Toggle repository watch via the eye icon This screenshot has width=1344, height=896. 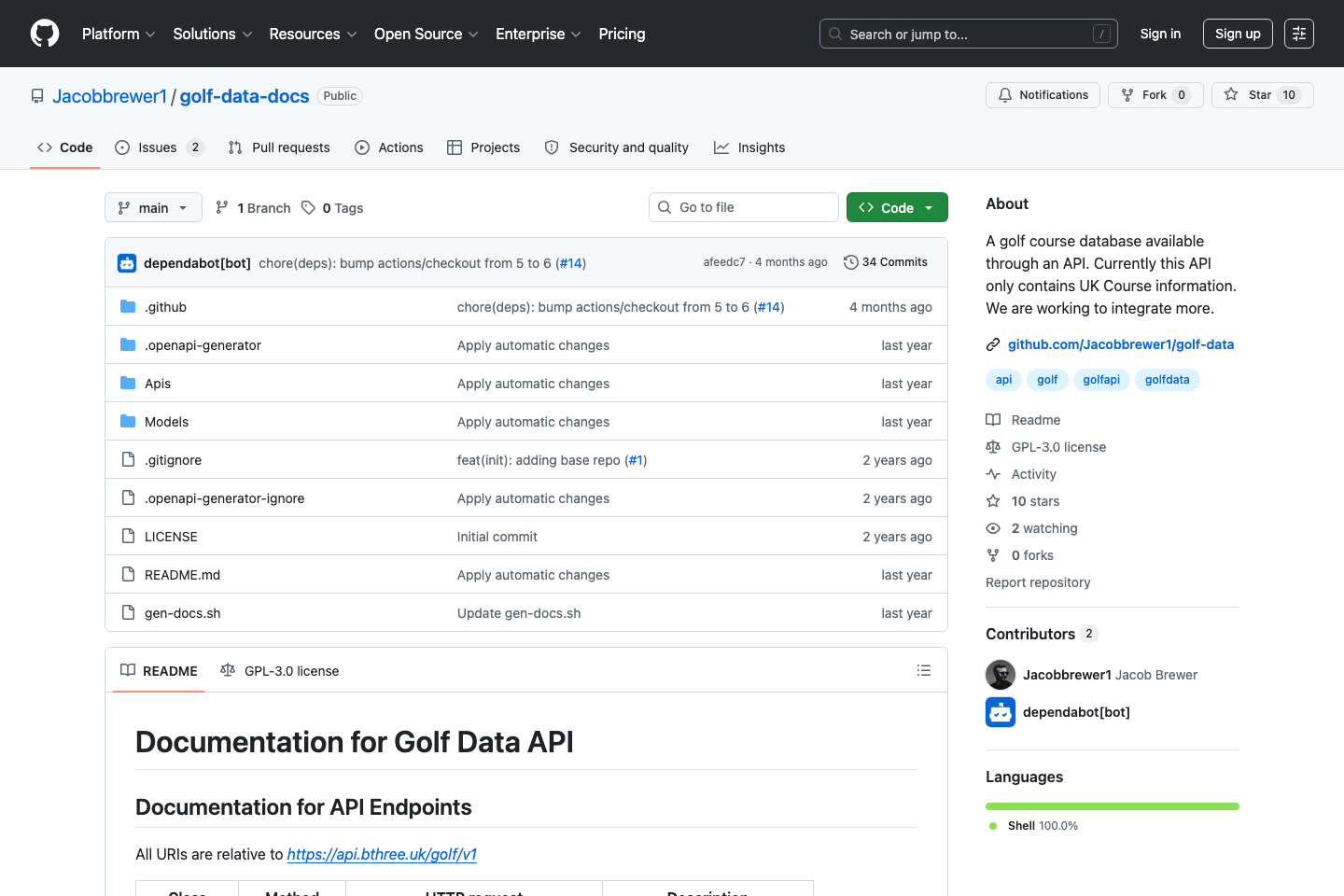coord(993,527)
